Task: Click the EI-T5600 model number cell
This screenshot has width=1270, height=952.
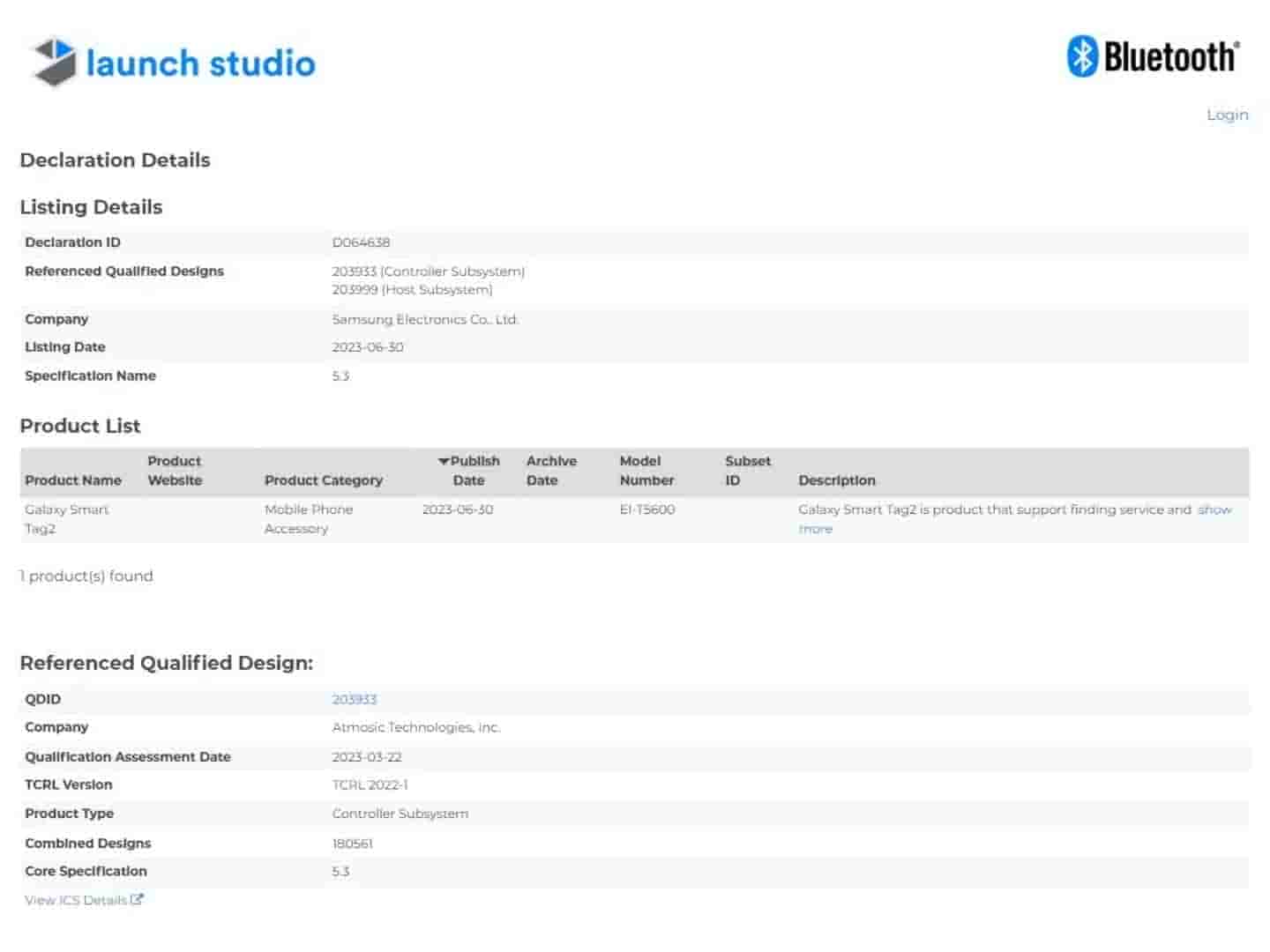Action: 646,509
